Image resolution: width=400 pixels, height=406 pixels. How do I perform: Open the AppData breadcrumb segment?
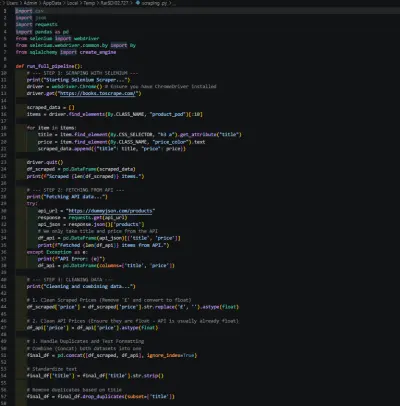coord(52,3)
